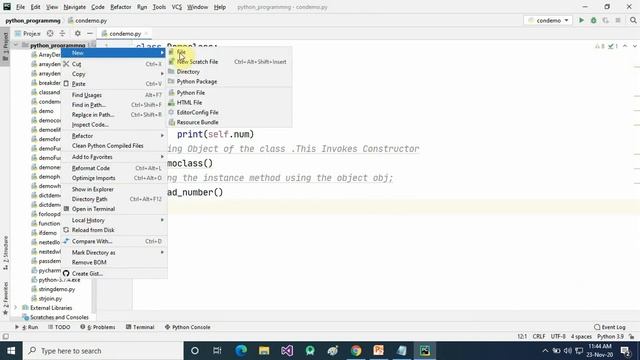The height and width of the screenshot is (360, 640).
Task: Expand the Refactor submenu
Action: [114, 136]
